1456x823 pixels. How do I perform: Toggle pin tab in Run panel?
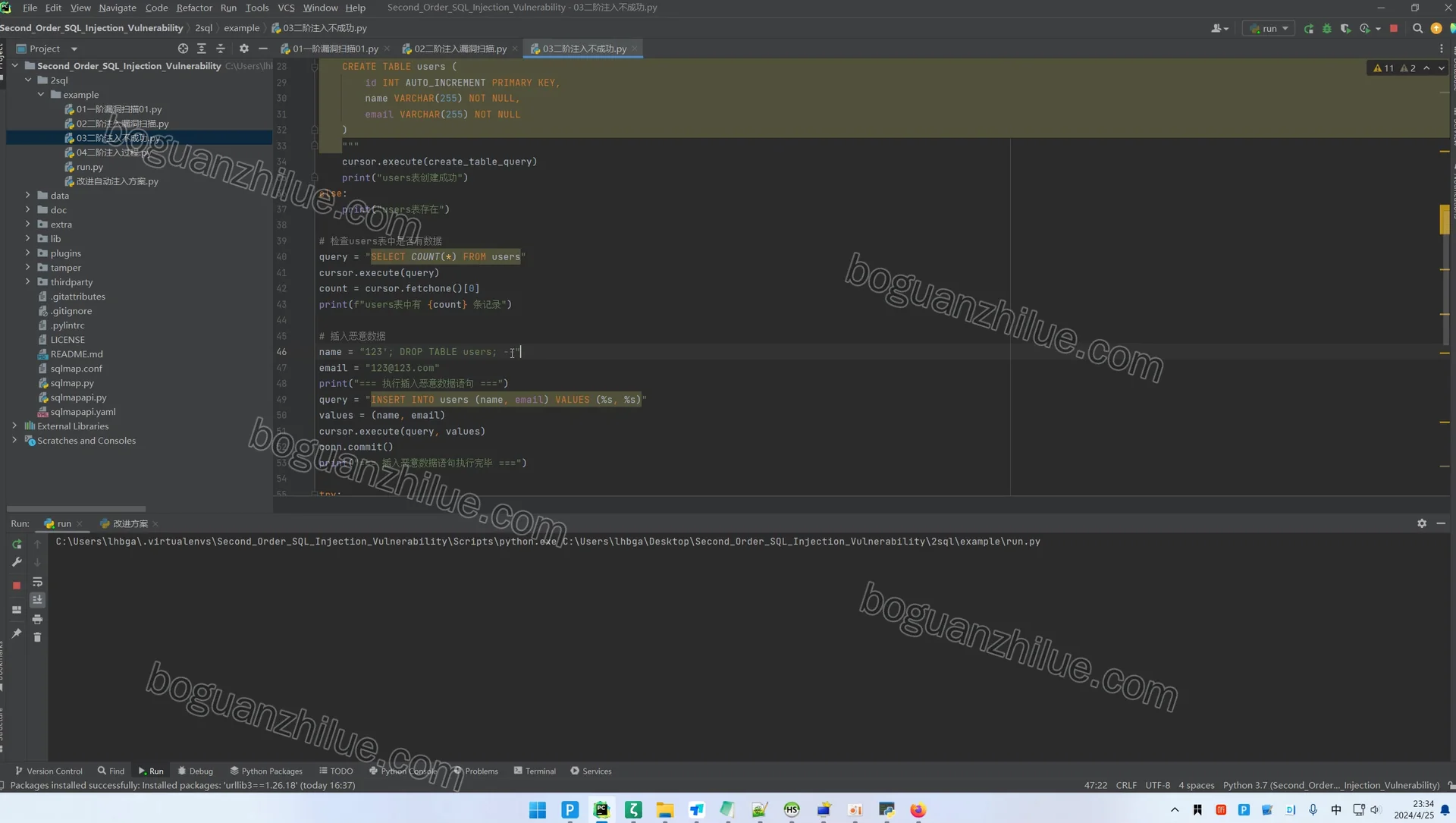coord(17,633)
